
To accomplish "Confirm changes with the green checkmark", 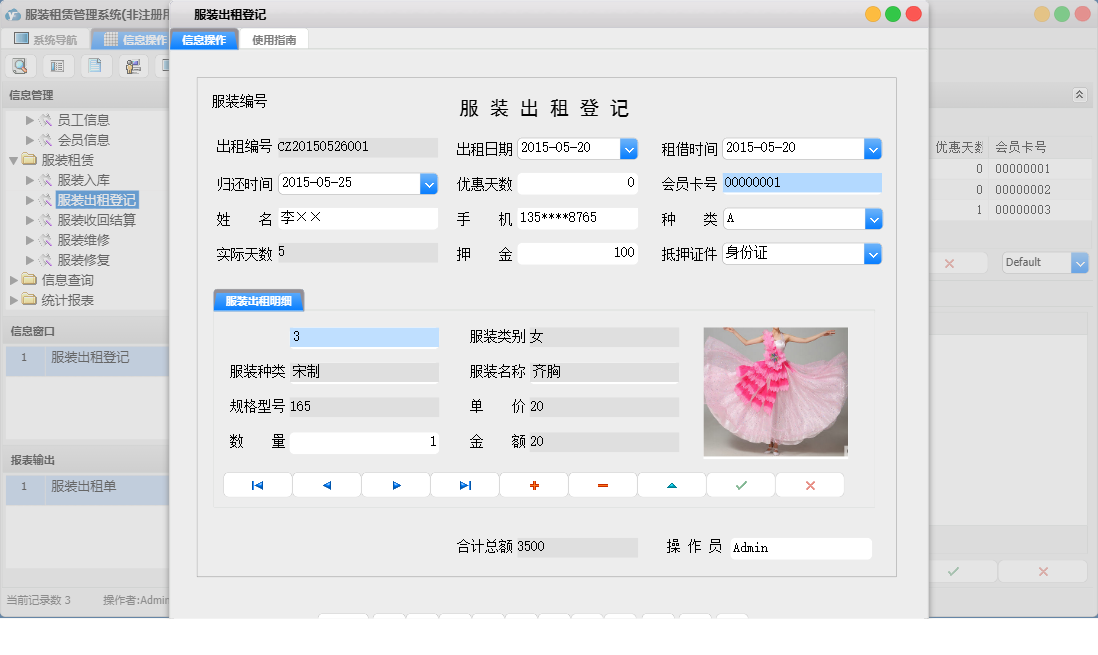I will click(x=740, y=484).
